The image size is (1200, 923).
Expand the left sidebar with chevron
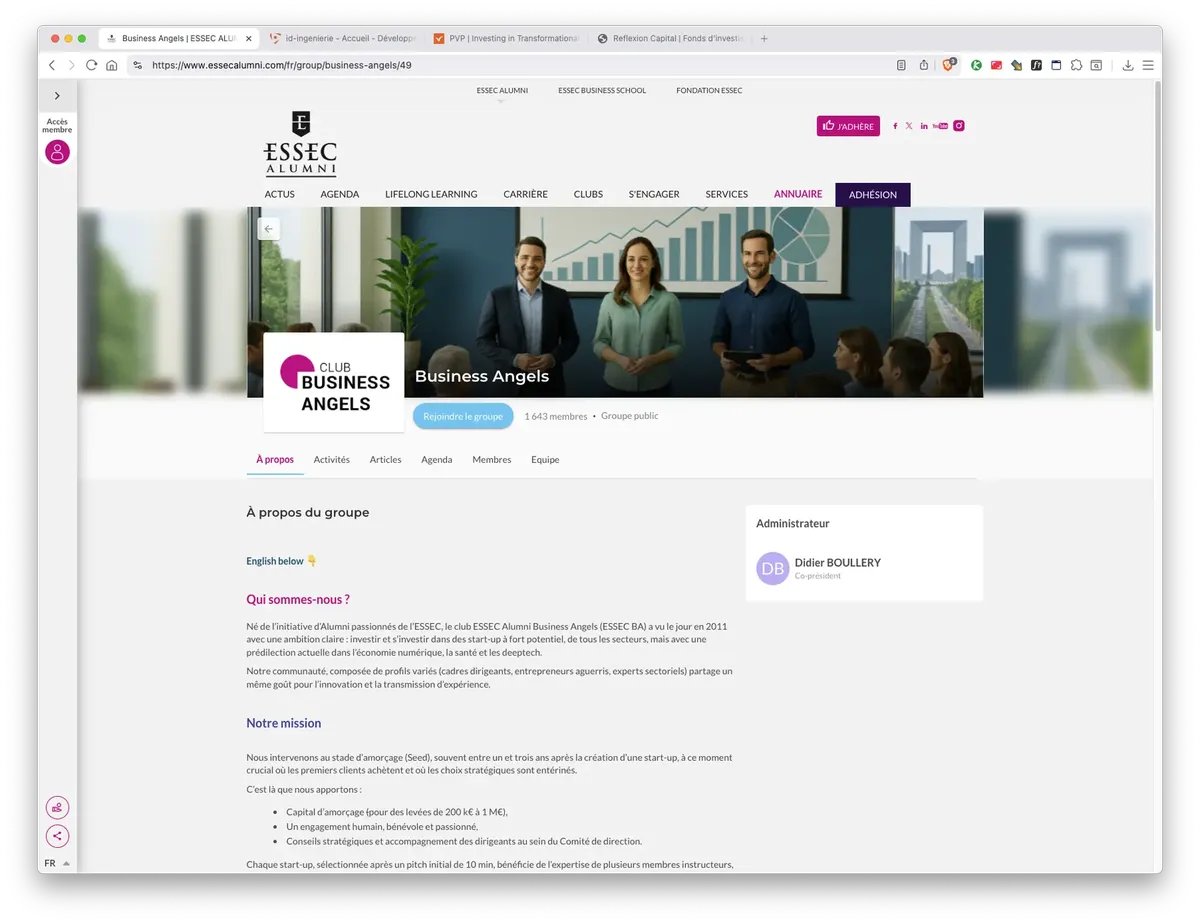point(57,96)
